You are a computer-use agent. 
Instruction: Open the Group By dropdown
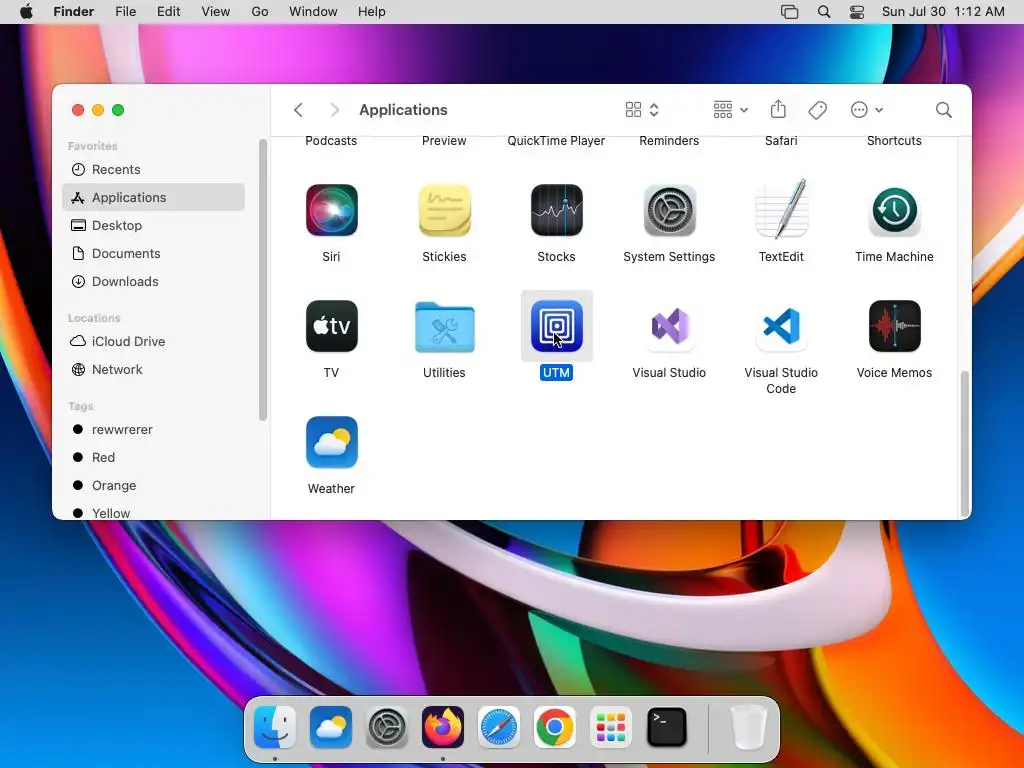[x=730, y=110]
